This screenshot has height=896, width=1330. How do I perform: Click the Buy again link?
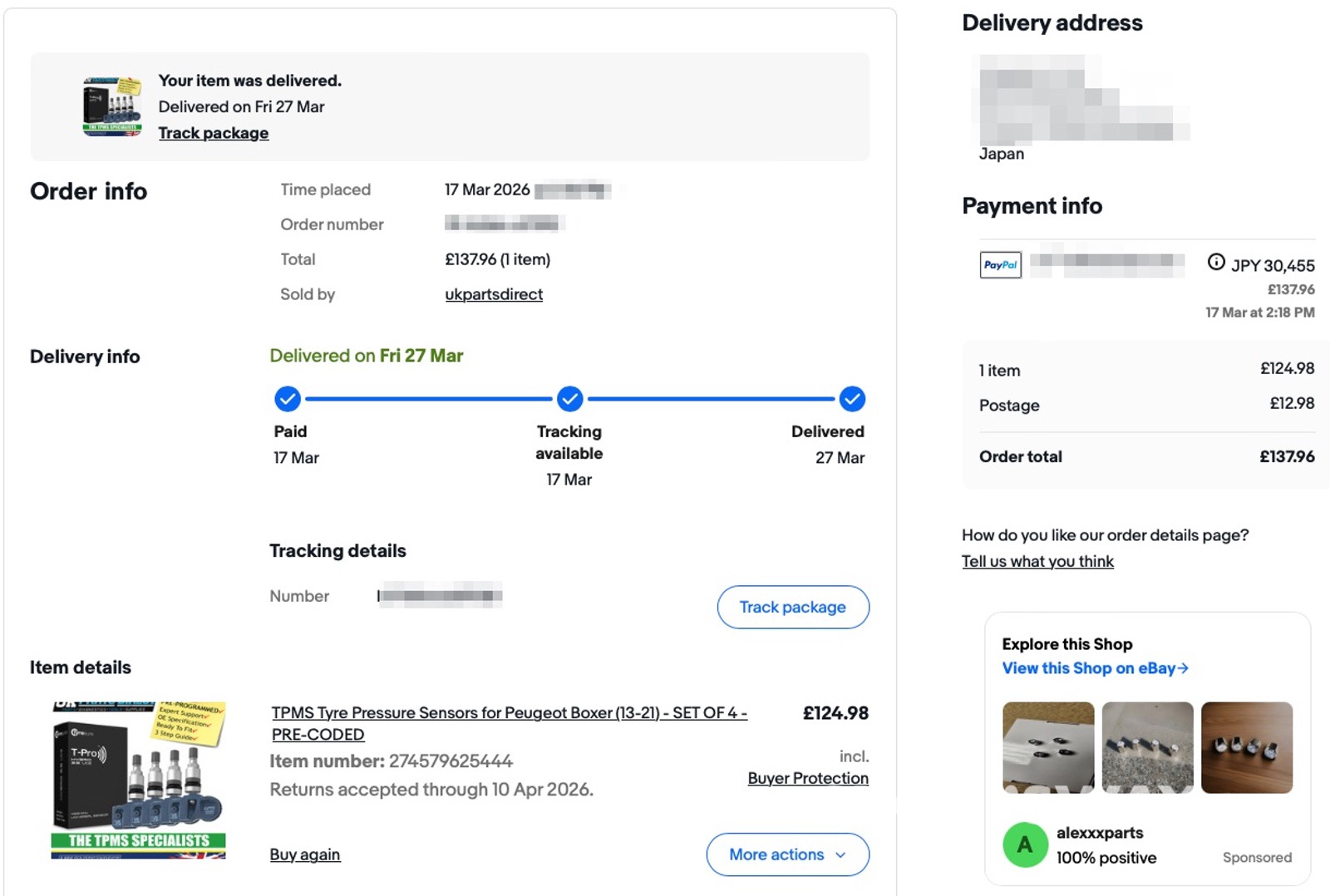pyautogui.click(x=305, y=854)
